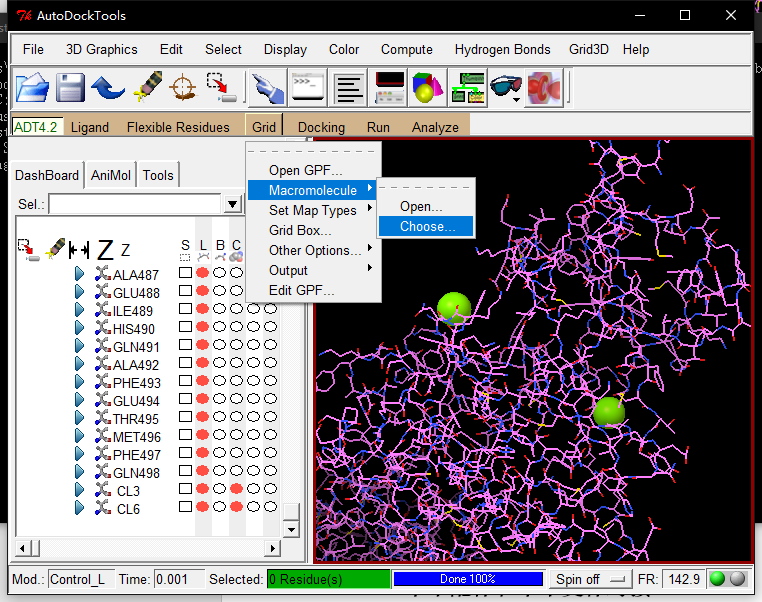This screenshot has height=602, width=762.
Task: Click the Docking button
Action: [321, 127]
